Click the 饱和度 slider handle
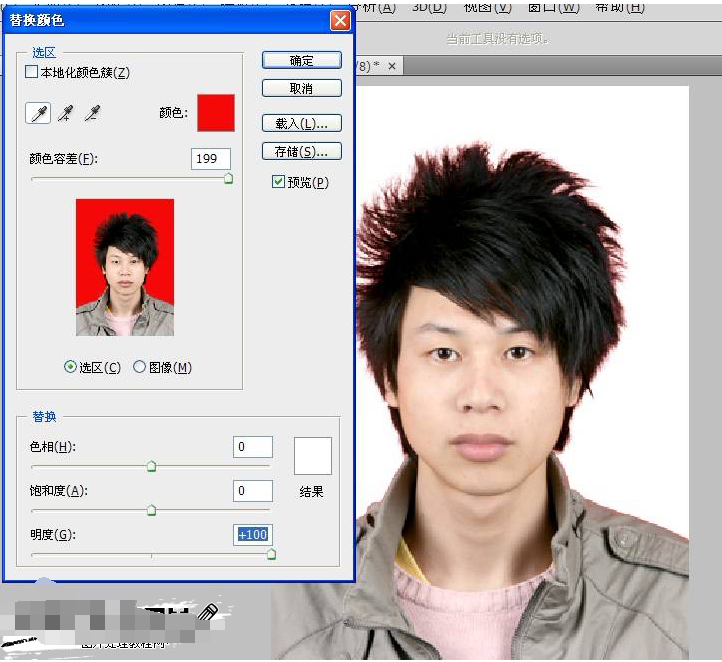Viewport: 722px width, 662px height. pos(151,510)
